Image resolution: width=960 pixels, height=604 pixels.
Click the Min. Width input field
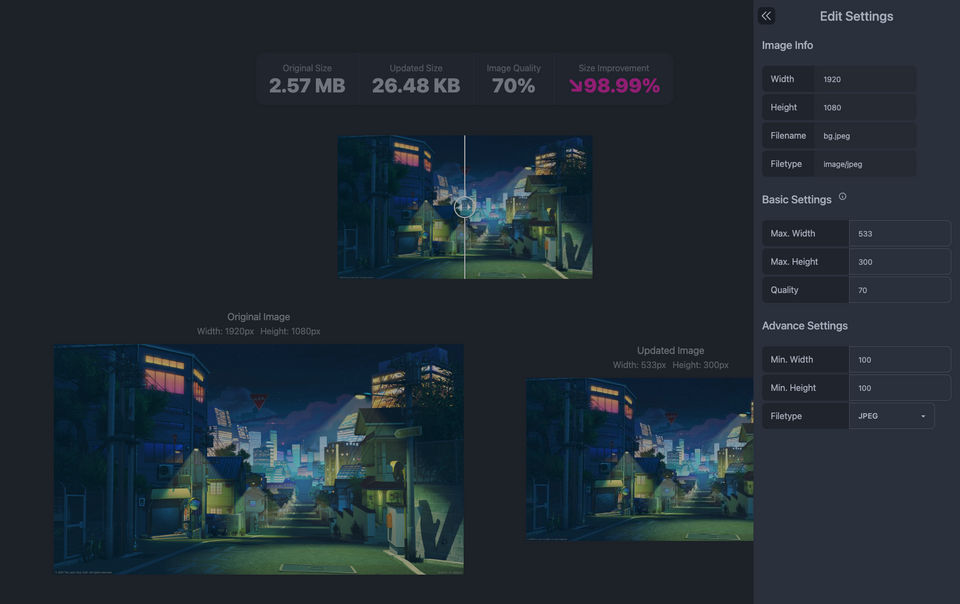point(900,360)
